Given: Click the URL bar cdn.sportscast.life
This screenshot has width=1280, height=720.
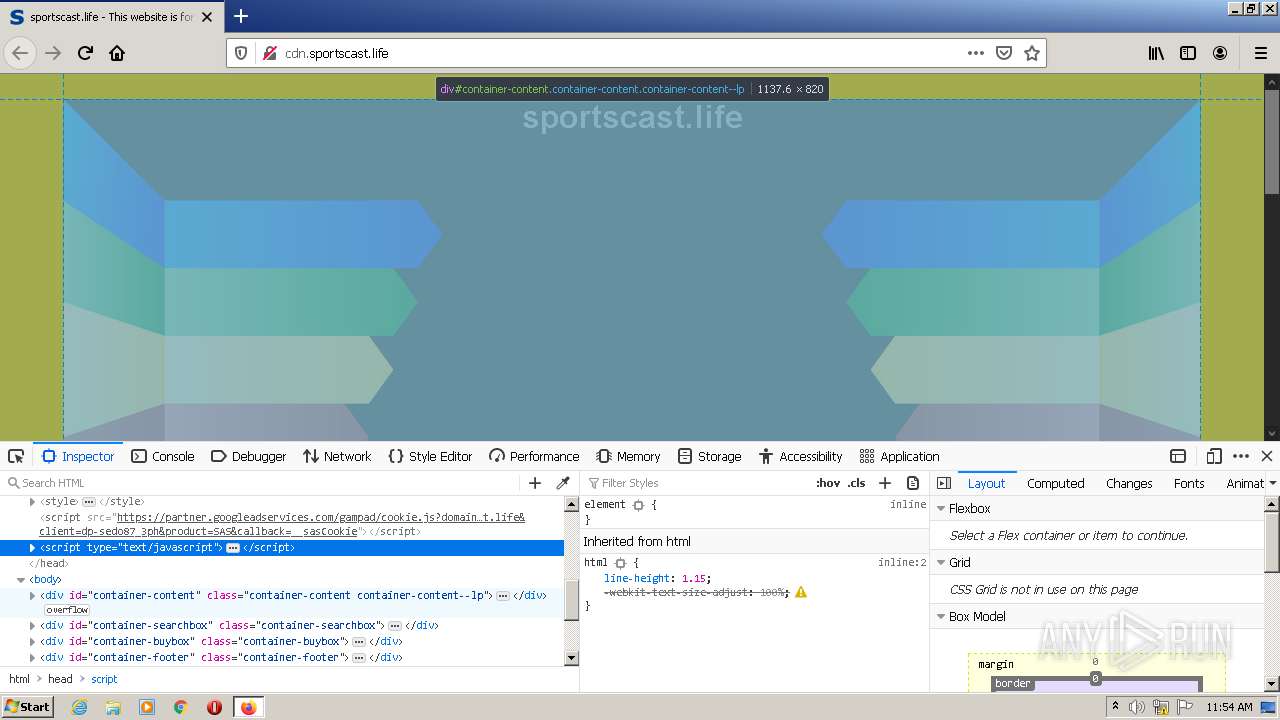Looking at the screenshot, I should (x=620, y=53).
